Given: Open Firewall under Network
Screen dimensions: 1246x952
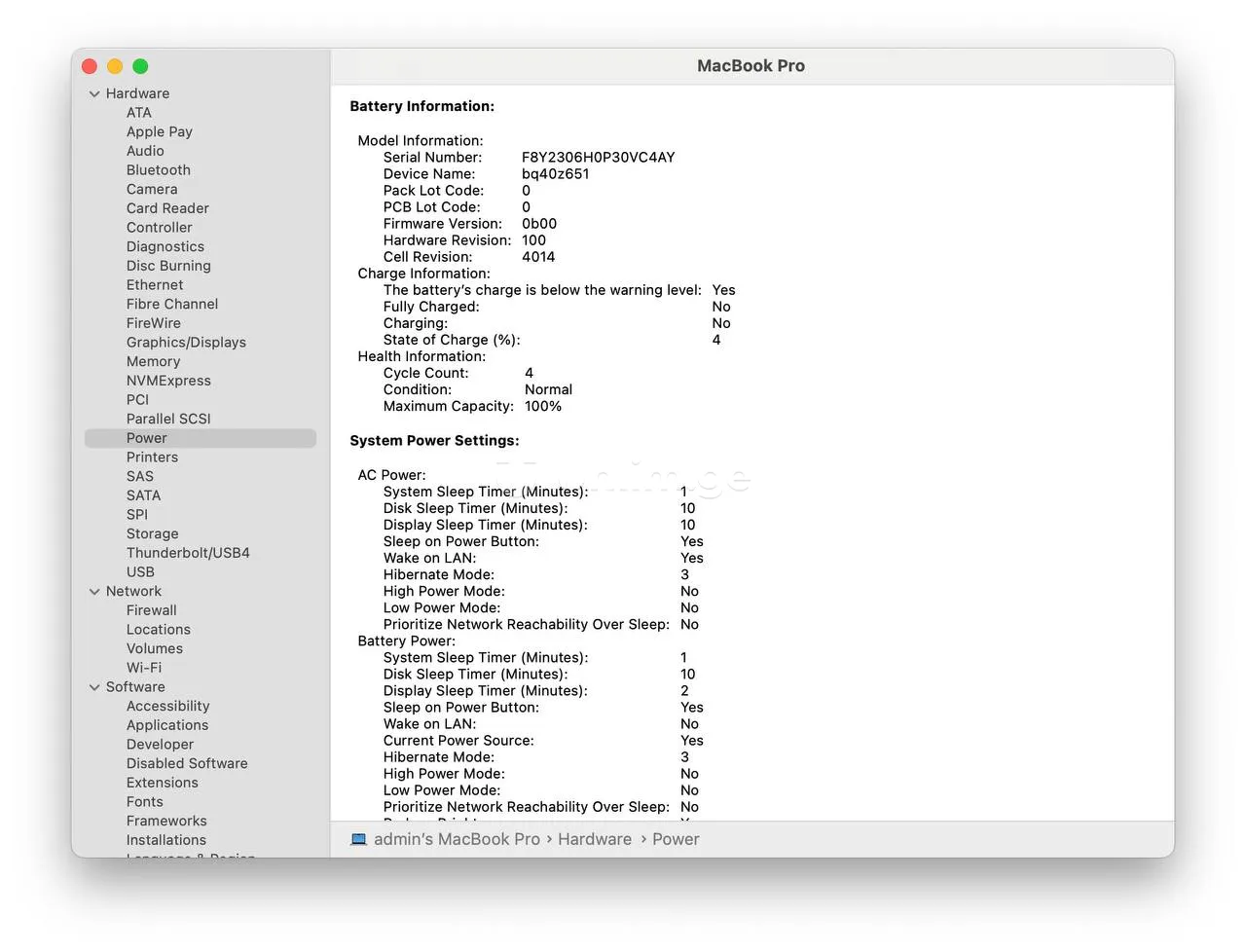Looking at the screenshot, I should pos(151,610).
